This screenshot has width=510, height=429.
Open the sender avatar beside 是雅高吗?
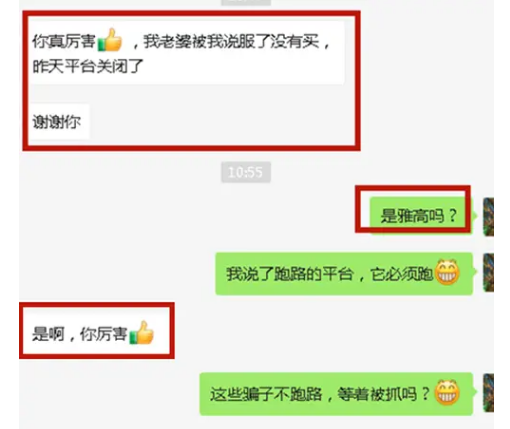(x=488, y=217)
